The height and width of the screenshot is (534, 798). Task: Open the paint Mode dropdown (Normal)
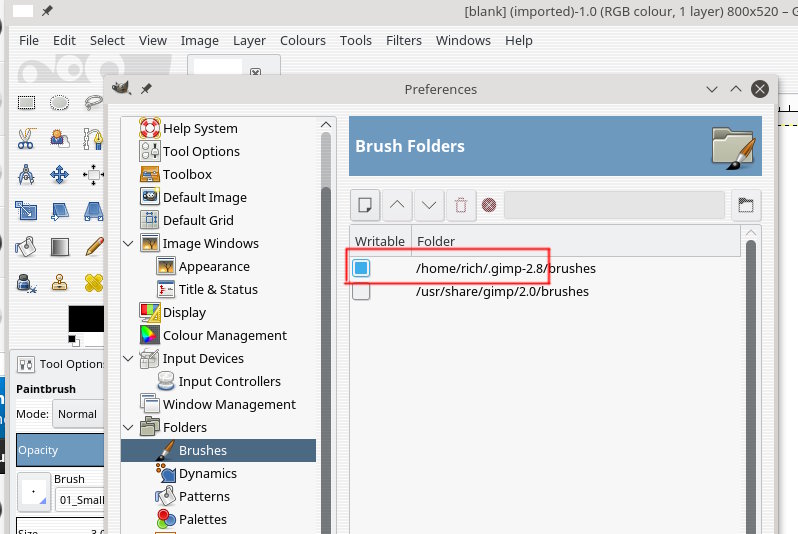pyautogui.click(x=79, y=414)
